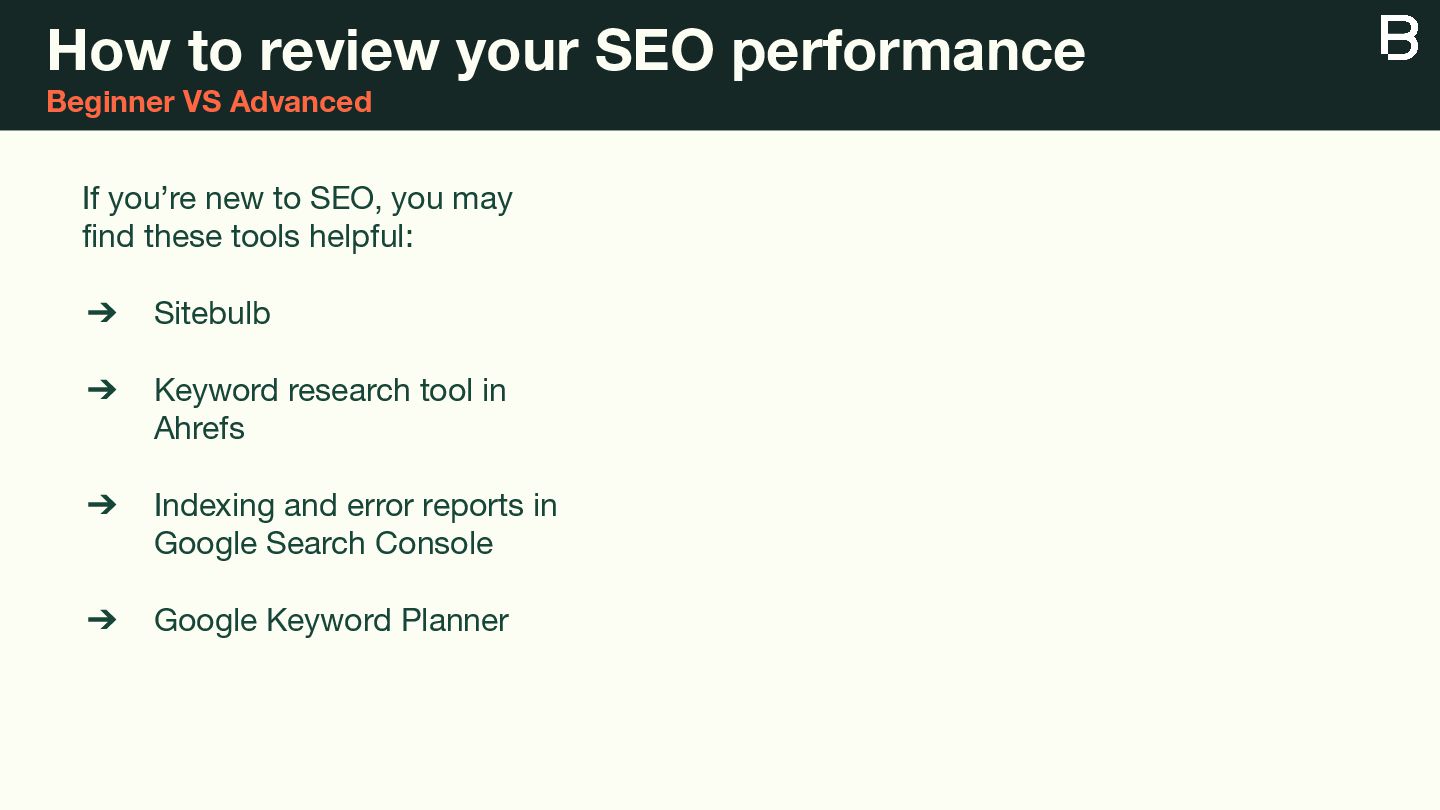The width and height of the screenshot is (1440, 810).
Task: Select the 'find these tools helpful:' line
Action: tap(247, 237)
